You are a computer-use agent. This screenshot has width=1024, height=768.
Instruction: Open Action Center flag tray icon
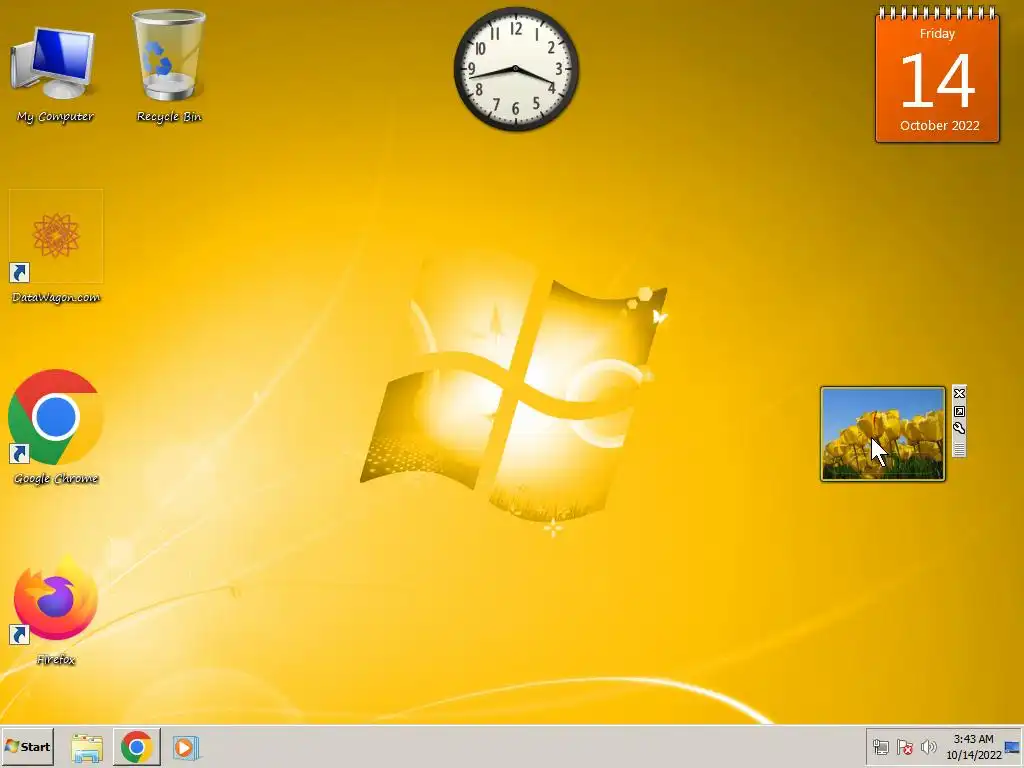904,747
